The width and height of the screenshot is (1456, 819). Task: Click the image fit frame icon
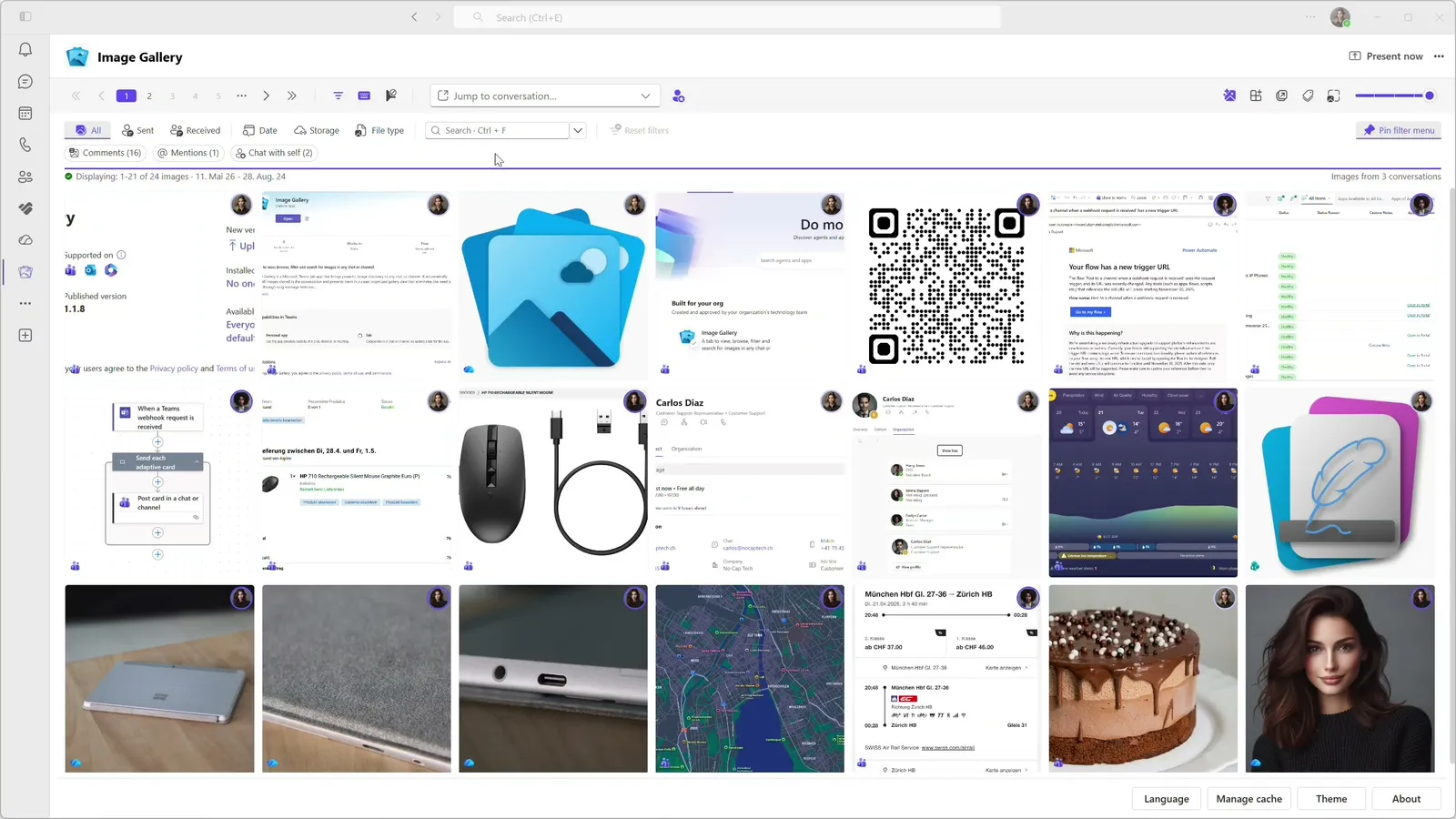[x=1333, y=96]
